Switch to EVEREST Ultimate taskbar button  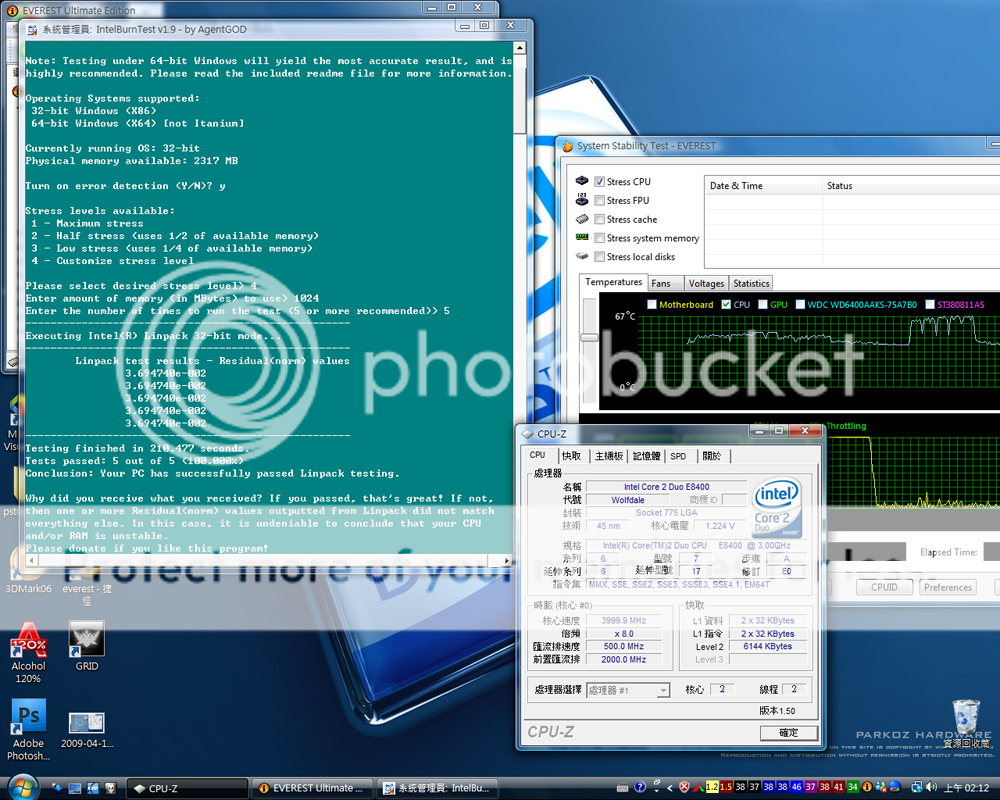pyautogui.click(x=312, y=789)
